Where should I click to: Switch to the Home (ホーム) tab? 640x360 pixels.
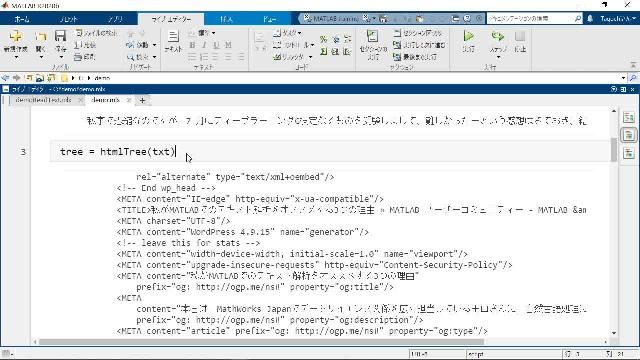click(x=22, y=19)
